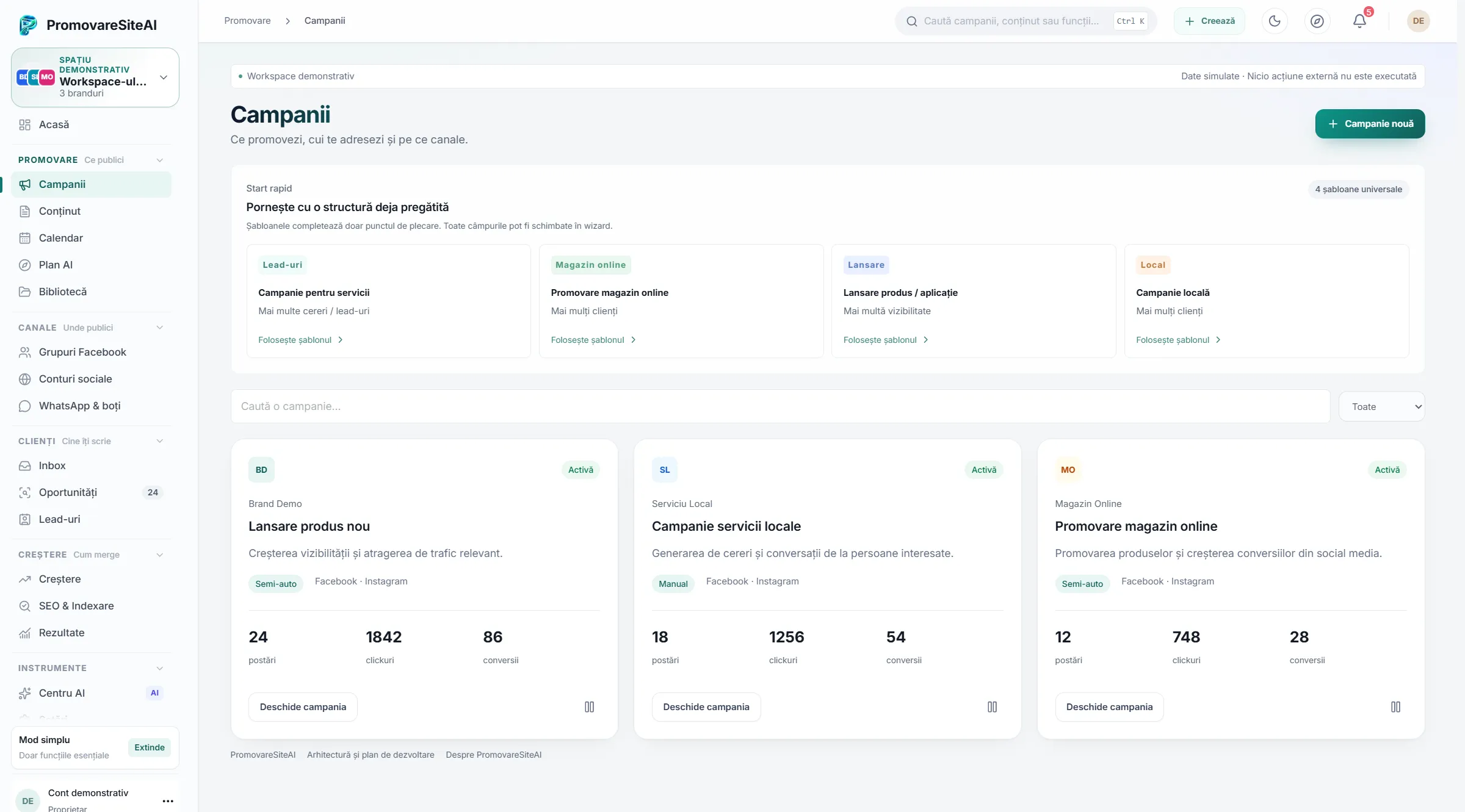The height and width of the screenshot is (812, 1465).
Task: Click the PromovareSiteAI logo
Action: coord(88,25)
